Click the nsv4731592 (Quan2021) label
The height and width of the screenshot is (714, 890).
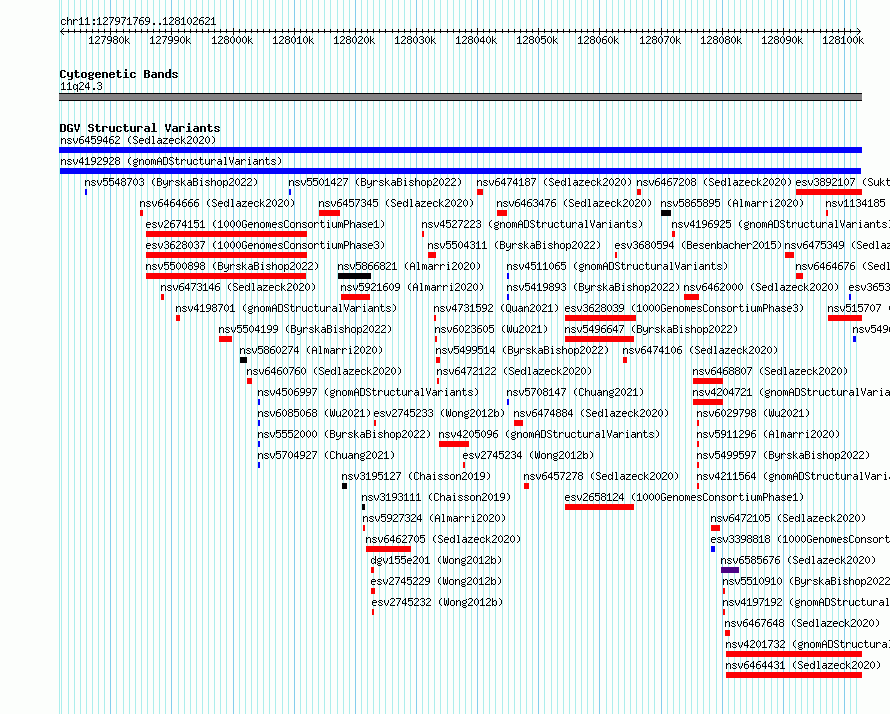(497, 308)
